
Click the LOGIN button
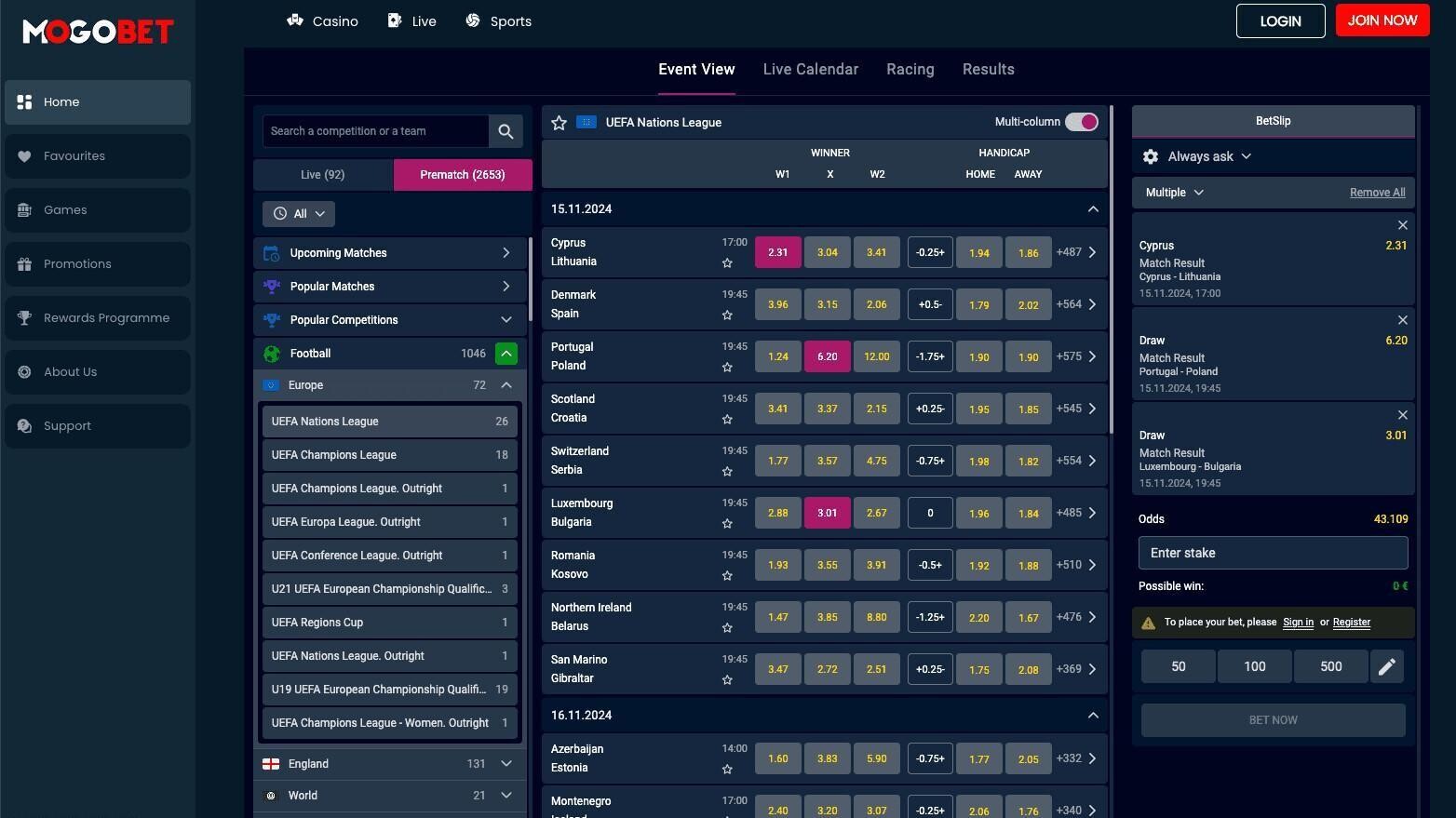[x=1281, y=21]
